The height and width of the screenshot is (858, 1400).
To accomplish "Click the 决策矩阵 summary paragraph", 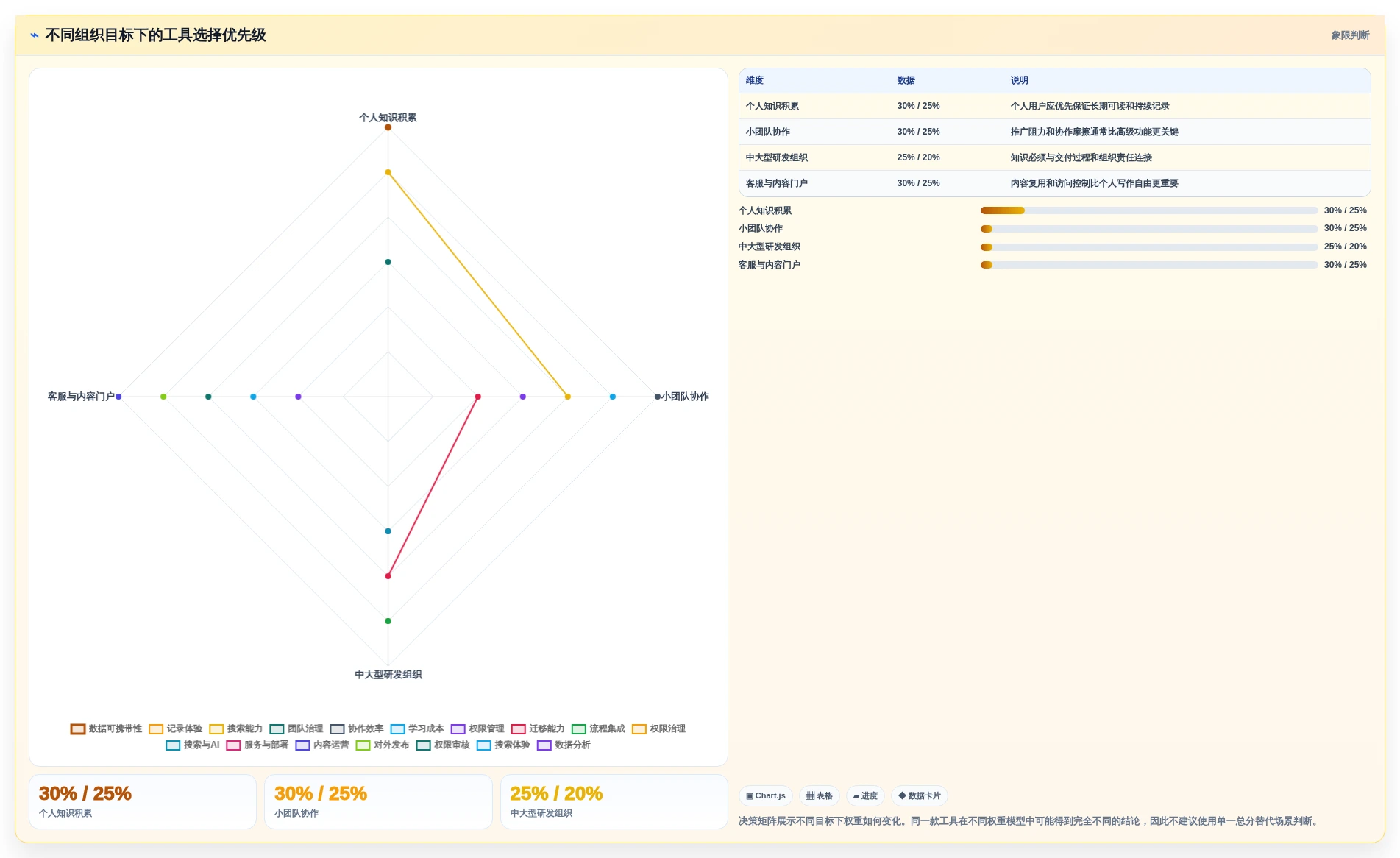I will click(x=1030, y=821).
